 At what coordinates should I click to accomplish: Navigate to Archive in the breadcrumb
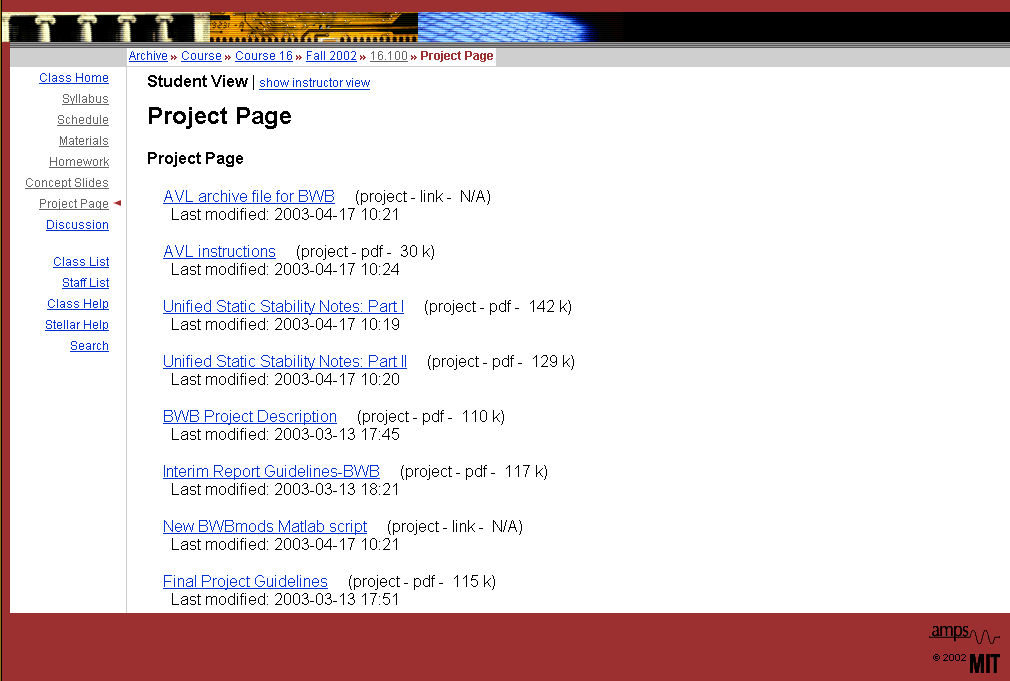click(148, 56)
